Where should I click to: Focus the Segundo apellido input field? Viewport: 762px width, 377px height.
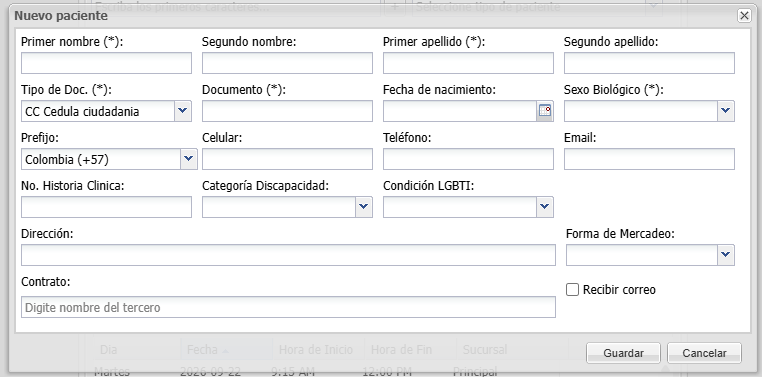point(649,63)
